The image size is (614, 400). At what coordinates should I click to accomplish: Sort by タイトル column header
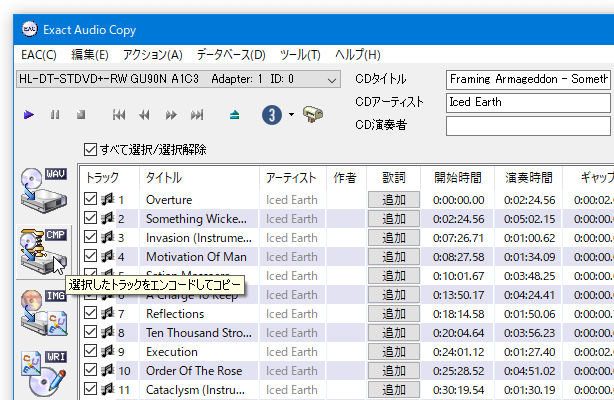(x=199, y=178)
